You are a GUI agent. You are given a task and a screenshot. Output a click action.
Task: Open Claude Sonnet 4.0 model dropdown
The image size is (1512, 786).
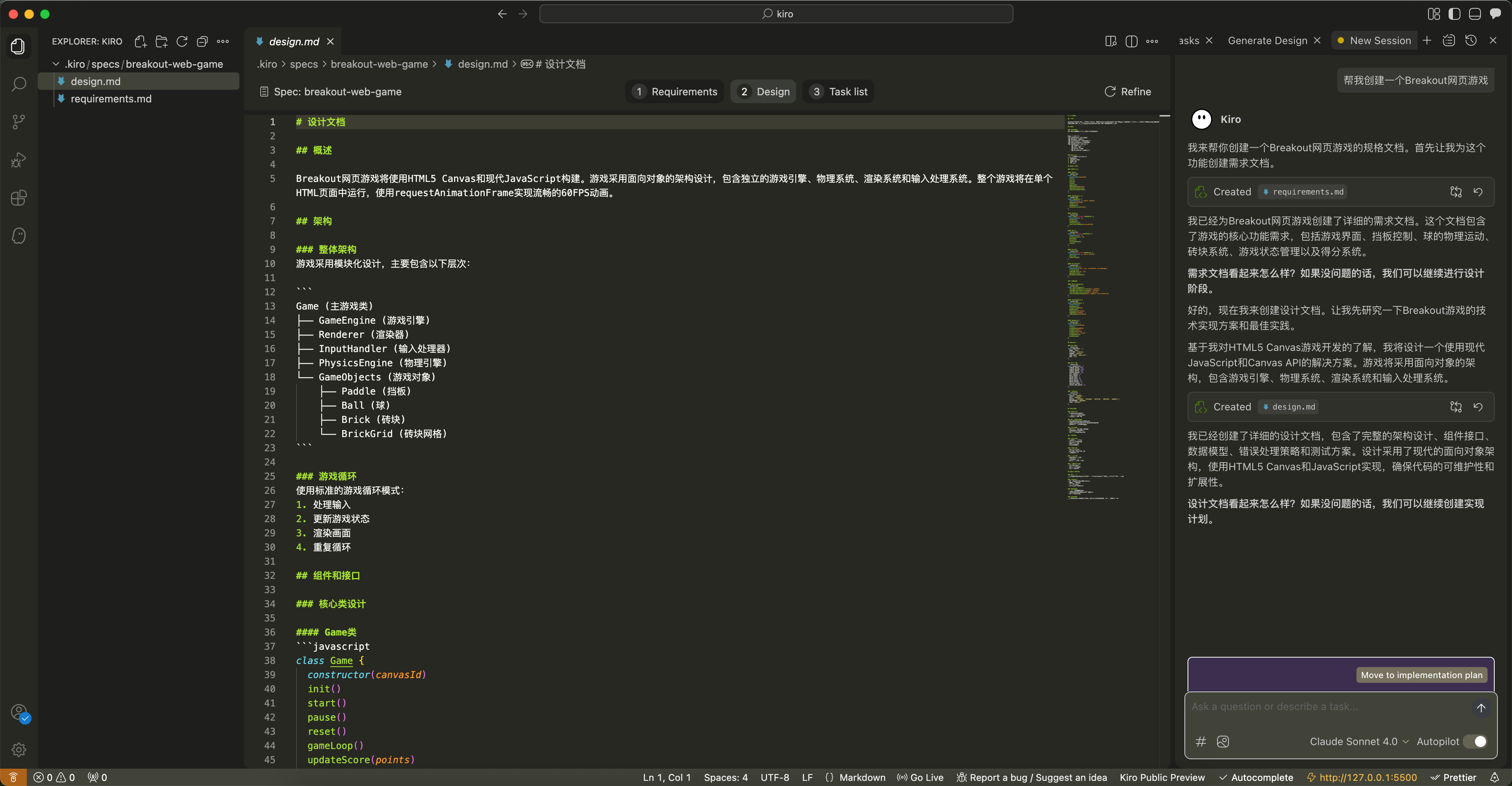(1359, 742)
